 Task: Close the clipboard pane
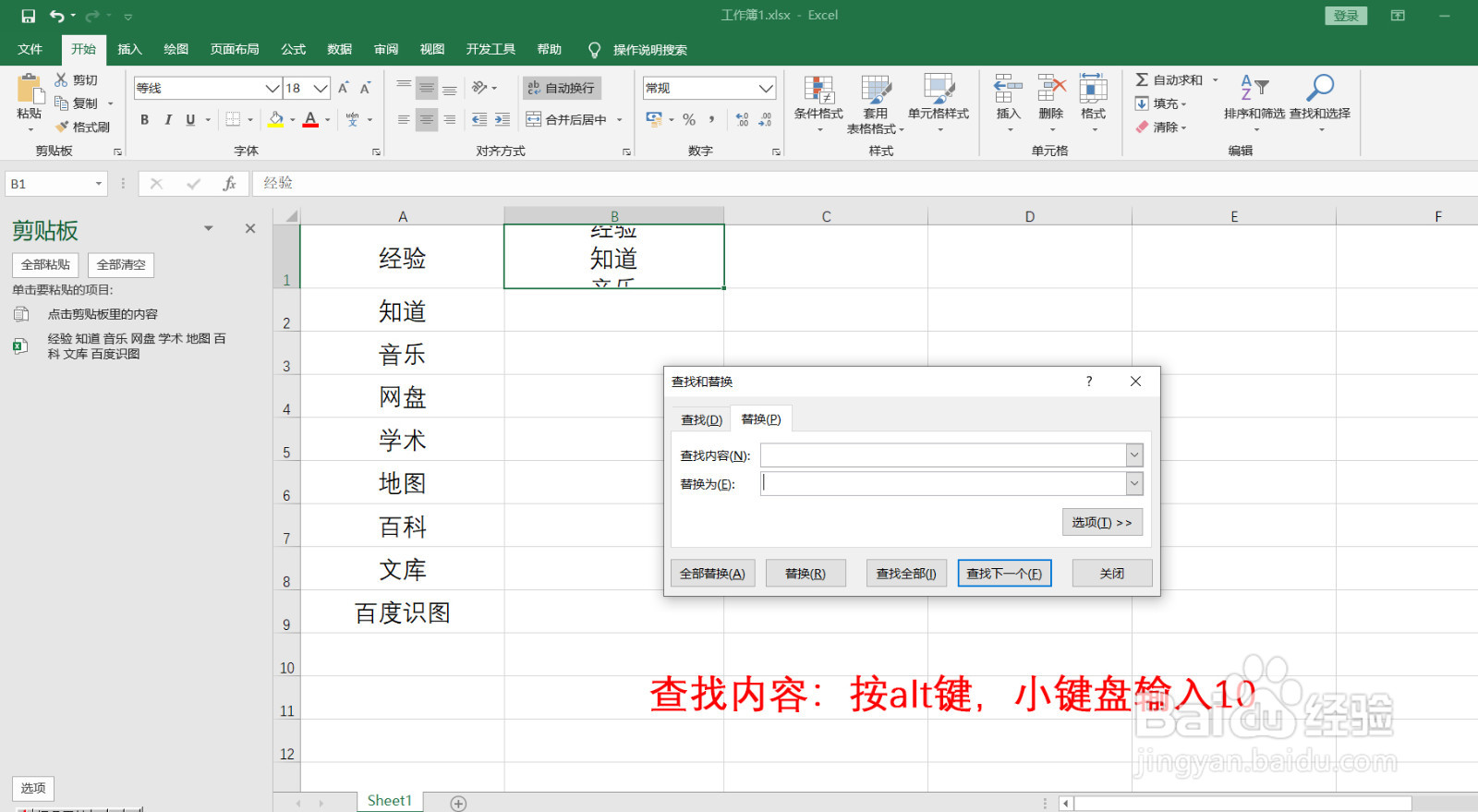(x=250, y=228)
